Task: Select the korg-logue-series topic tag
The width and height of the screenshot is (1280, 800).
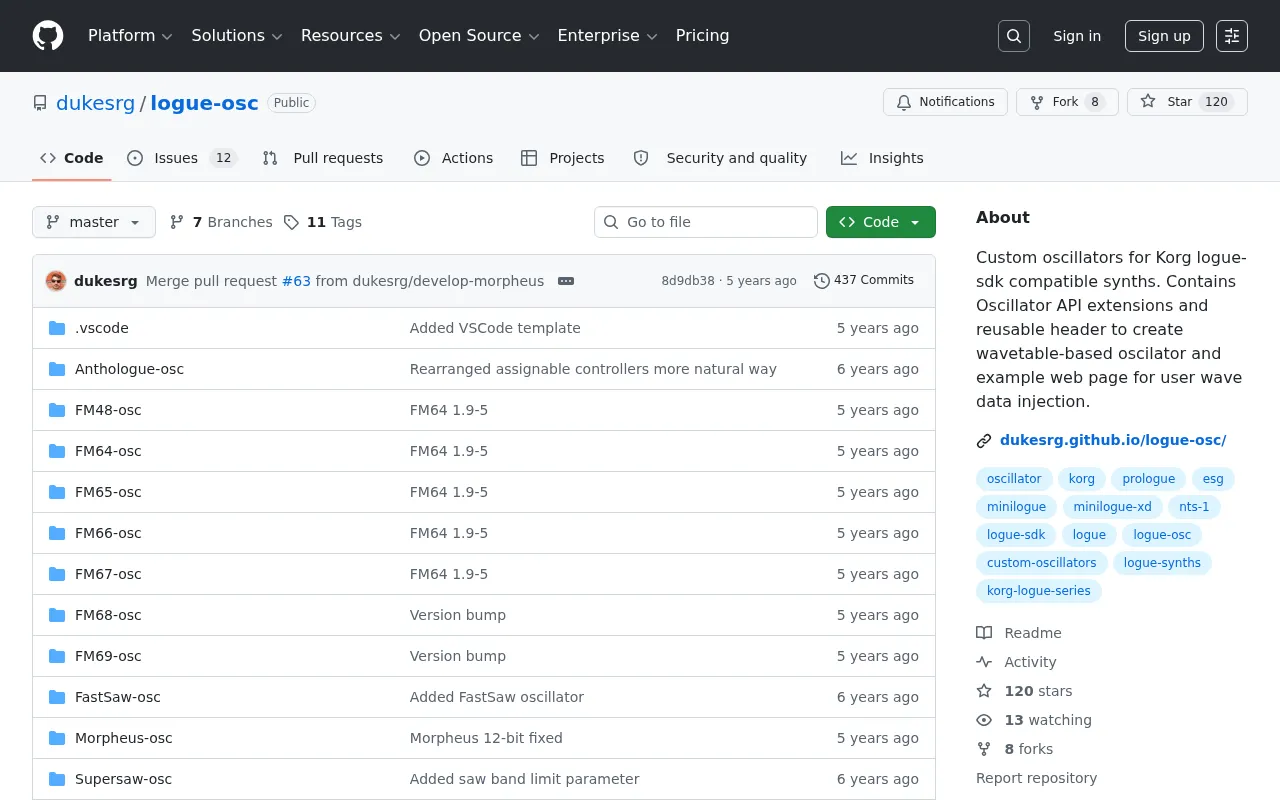Action: pyautogui.click(x=1039, y=591)
